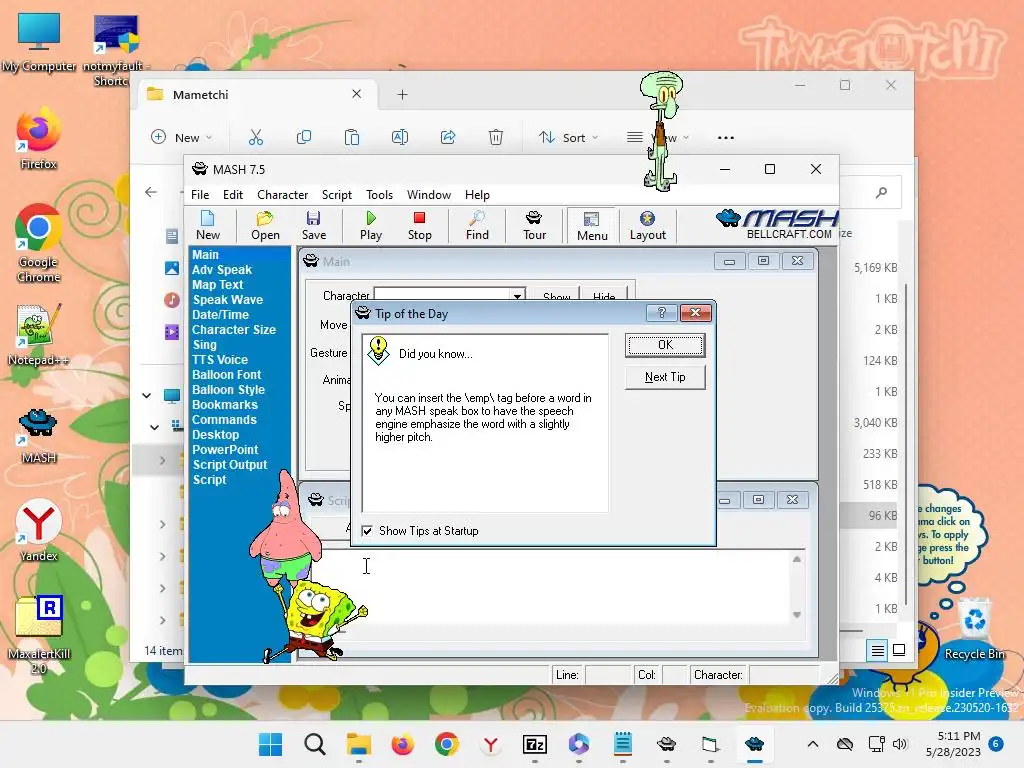Screen dimensions: 1024x768
Task: Select Main in the side menu
Action: [205, 255]
